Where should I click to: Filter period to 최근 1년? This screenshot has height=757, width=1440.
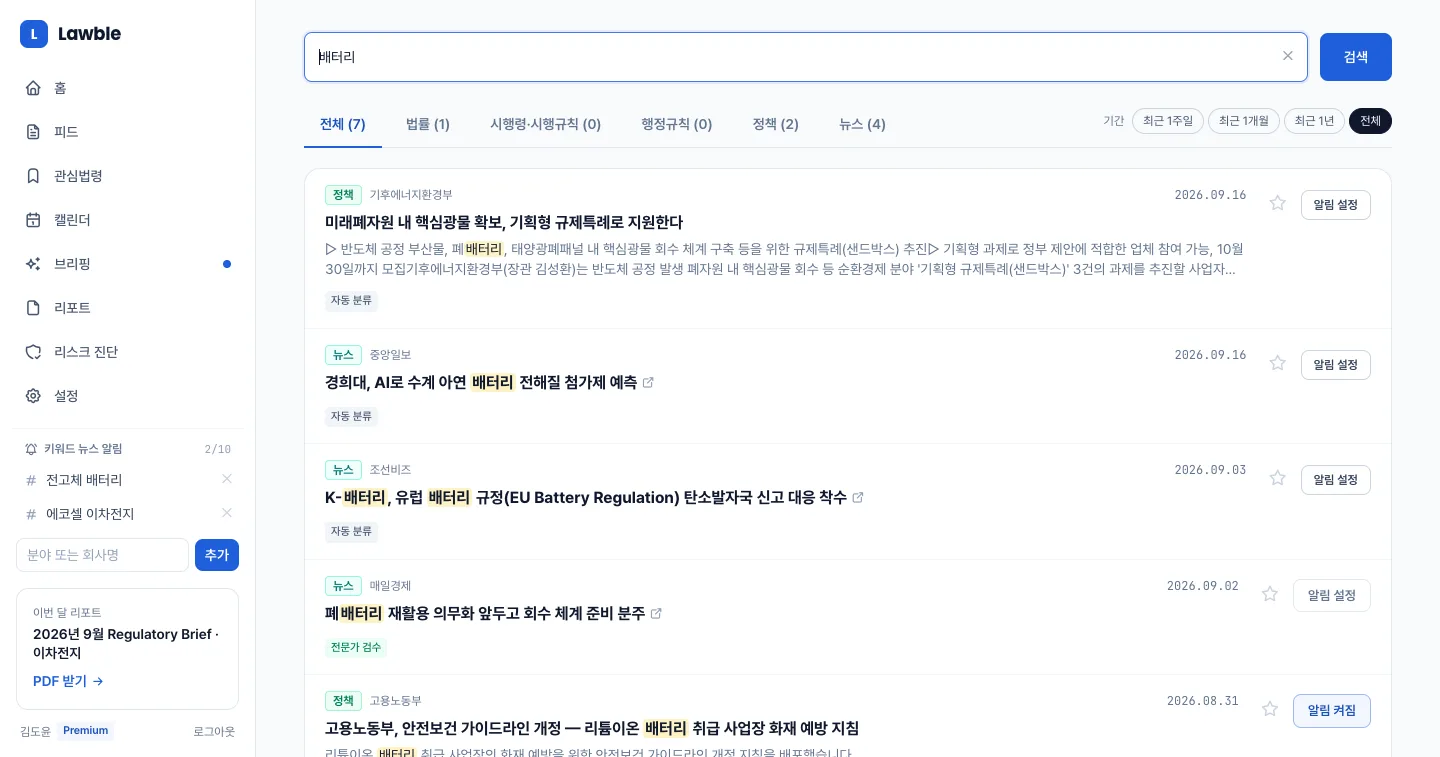(1314, 121)
